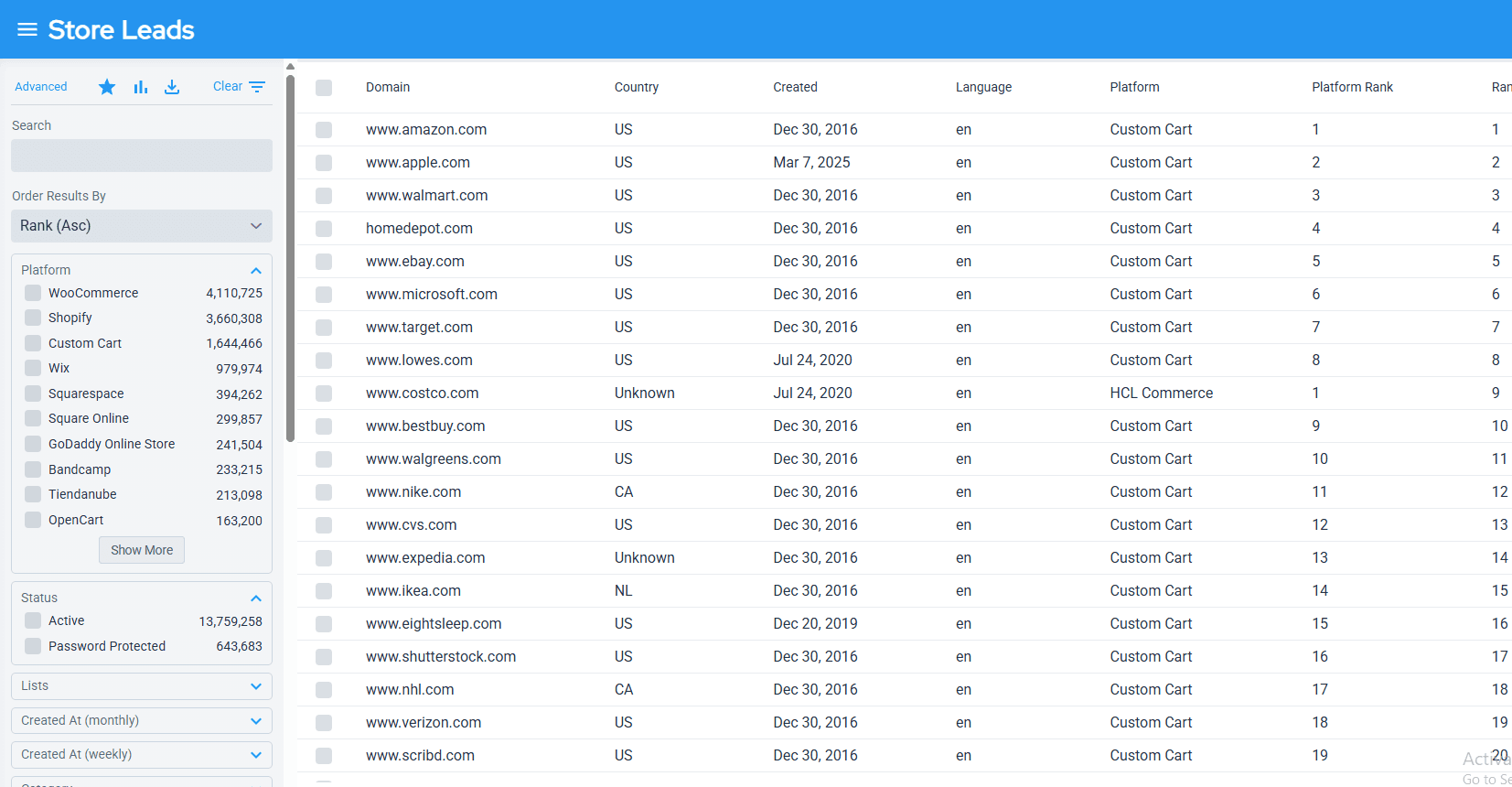The image size is (1512, 787).
Task: Click the sidebar vertical scrollbar
Action: pyautogui.click(x=290, y=256)
